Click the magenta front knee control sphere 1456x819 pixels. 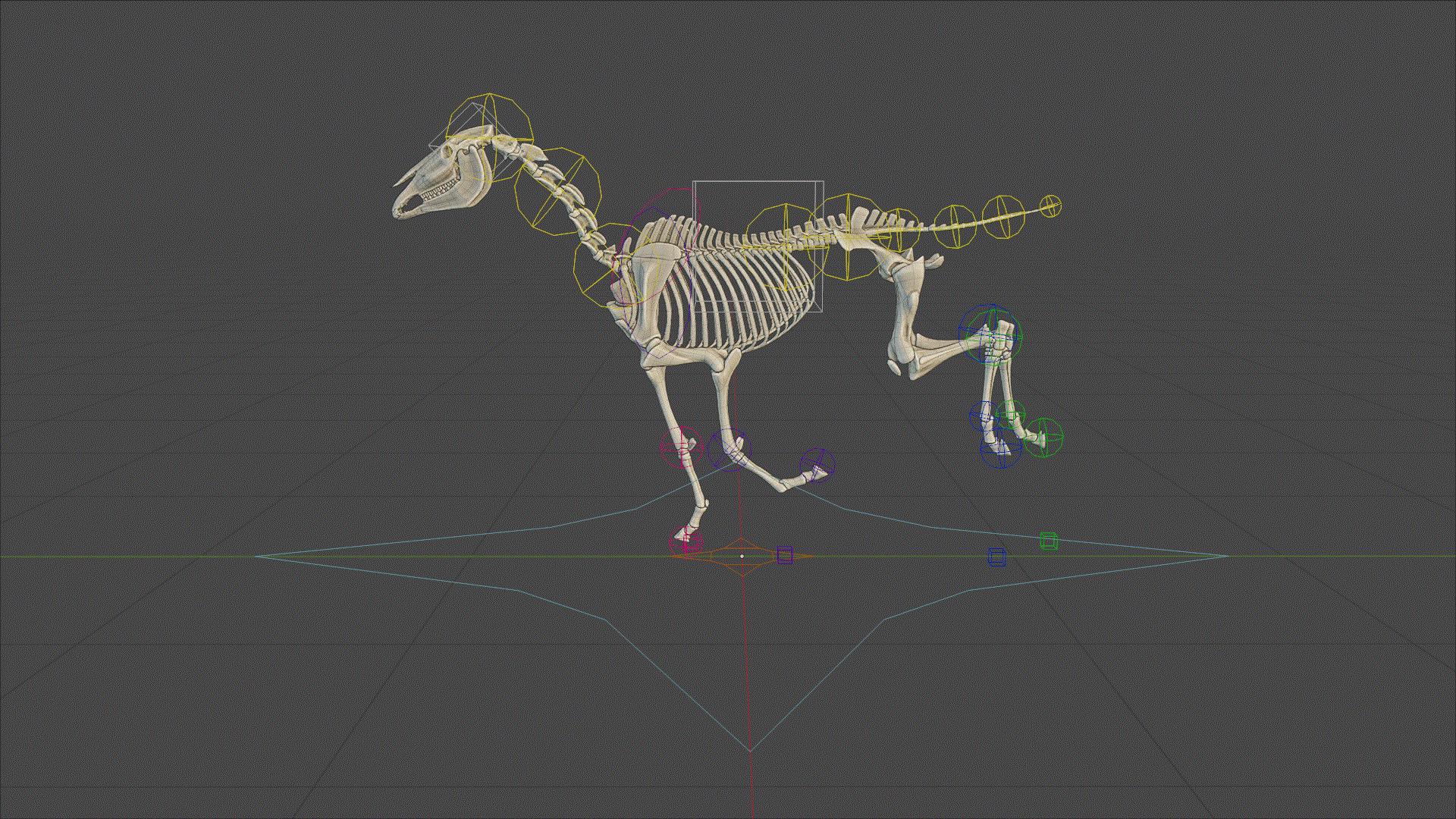coord(680,446)
